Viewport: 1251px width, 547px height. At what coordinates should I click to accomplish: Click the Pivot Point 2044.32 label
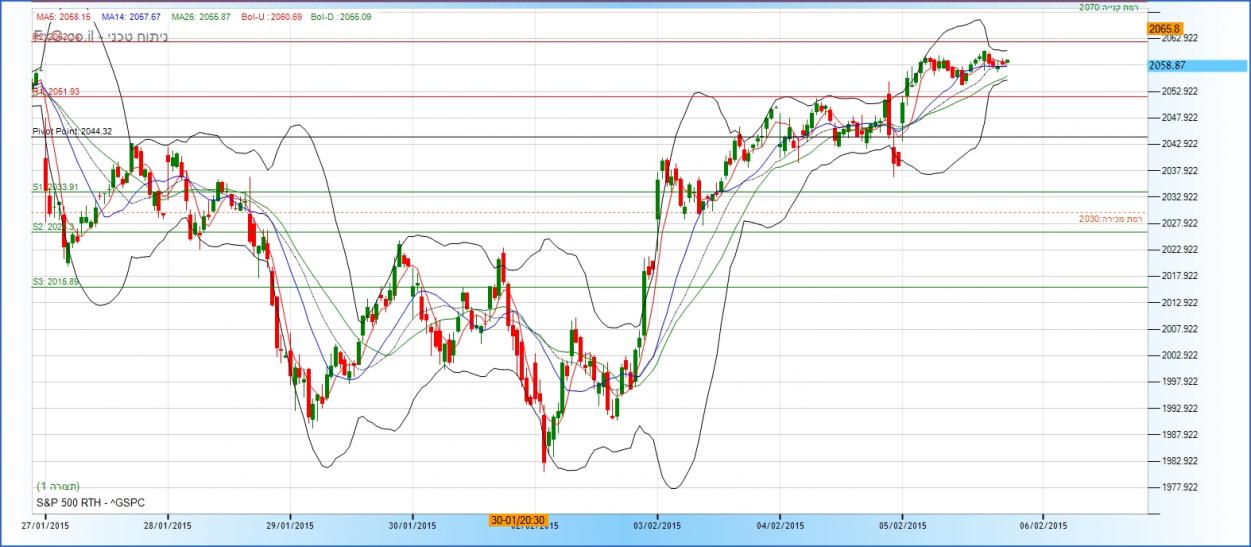(72, 131)
